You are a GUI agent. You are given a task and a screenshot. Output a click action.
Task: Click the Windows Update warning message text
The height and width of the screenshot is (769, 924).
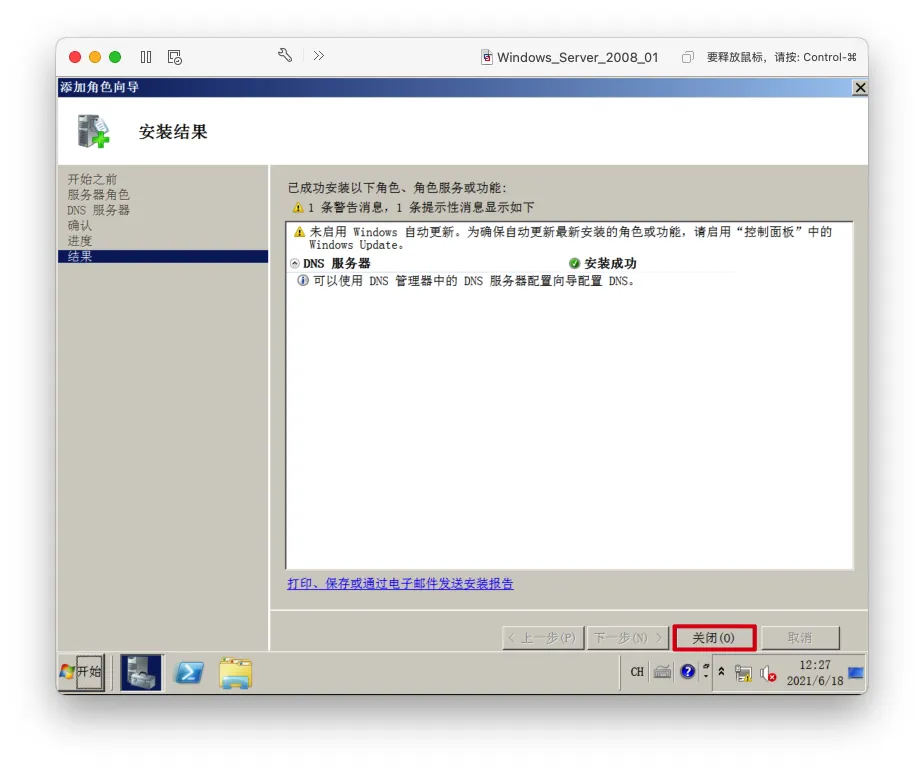pos(570,238)
